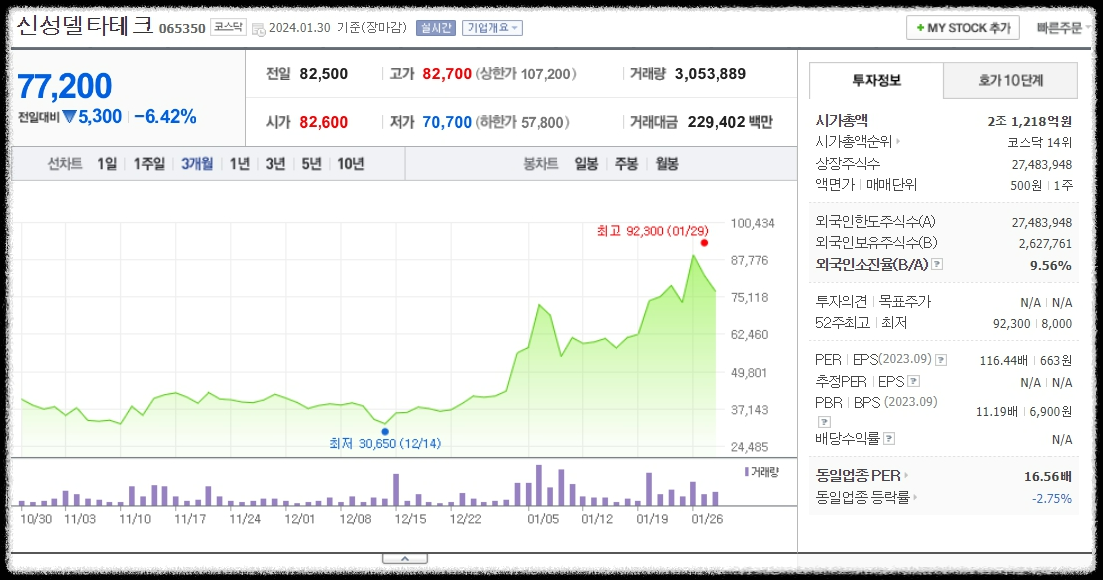Screen dimensions: 1103x580
Task: Click the clock icon beside the date
Action: [x=259, y=29]
